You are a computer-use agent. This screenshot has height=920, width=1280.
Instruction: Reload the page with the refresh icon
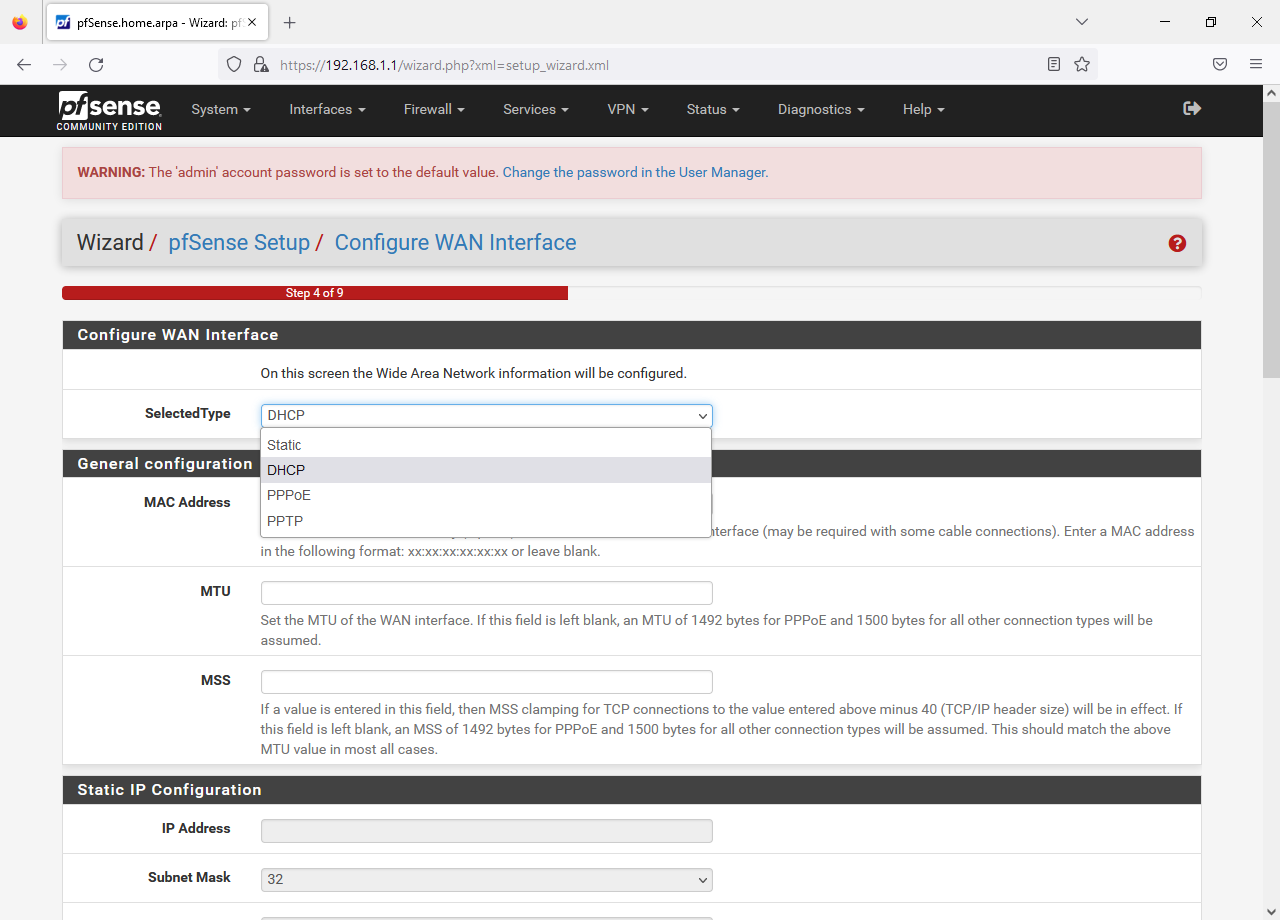[x=96, y=64]
